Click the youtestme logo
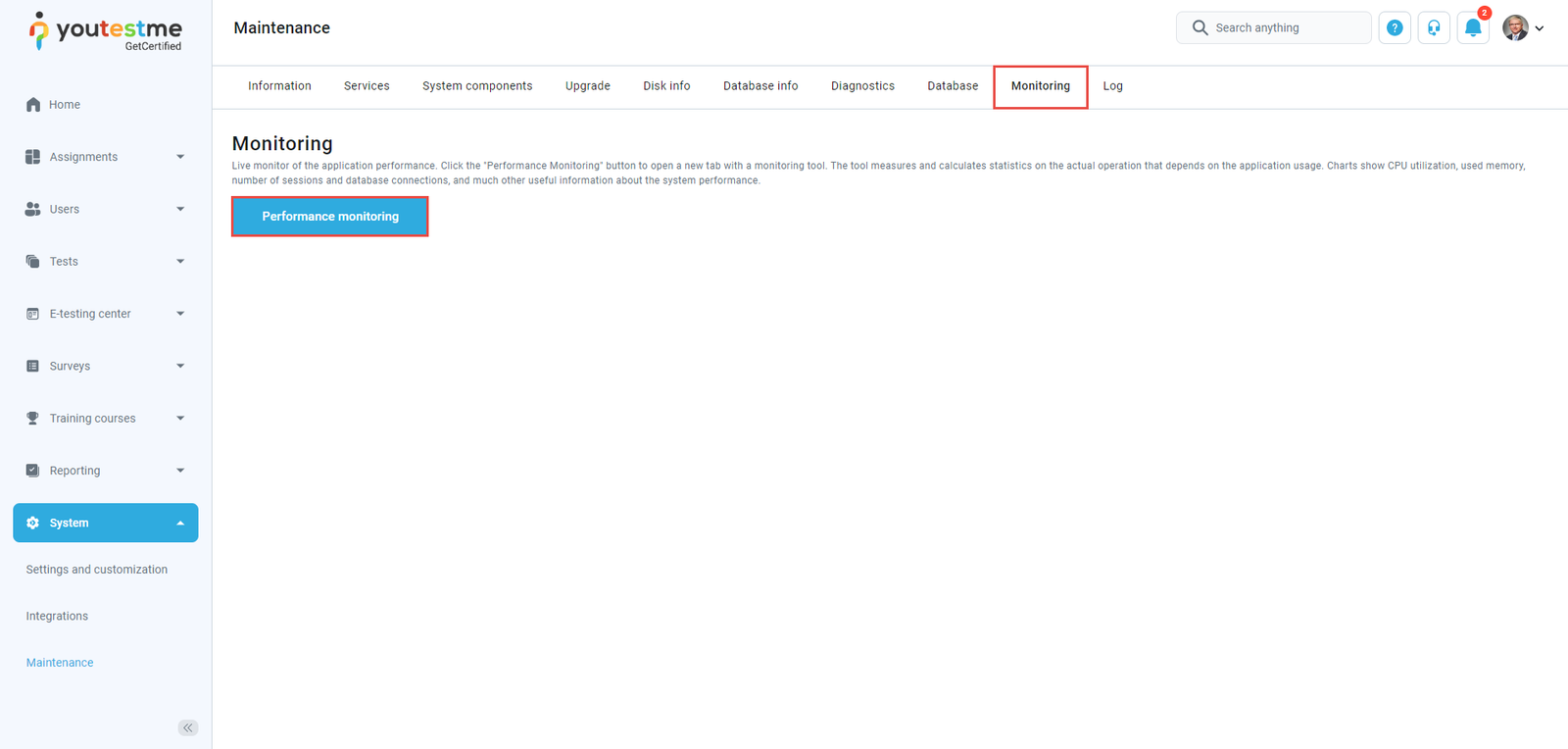 point(106,31)
